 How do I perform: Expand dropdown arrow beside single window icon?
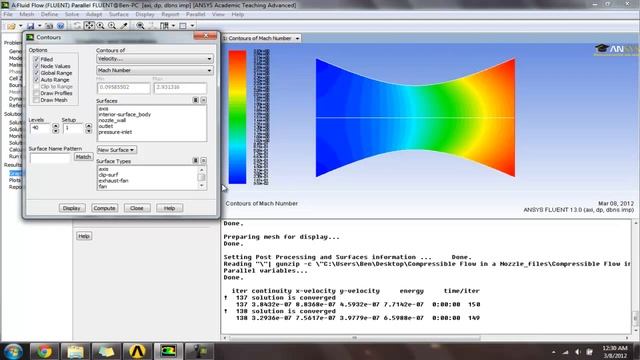click(x=192, y=26)
